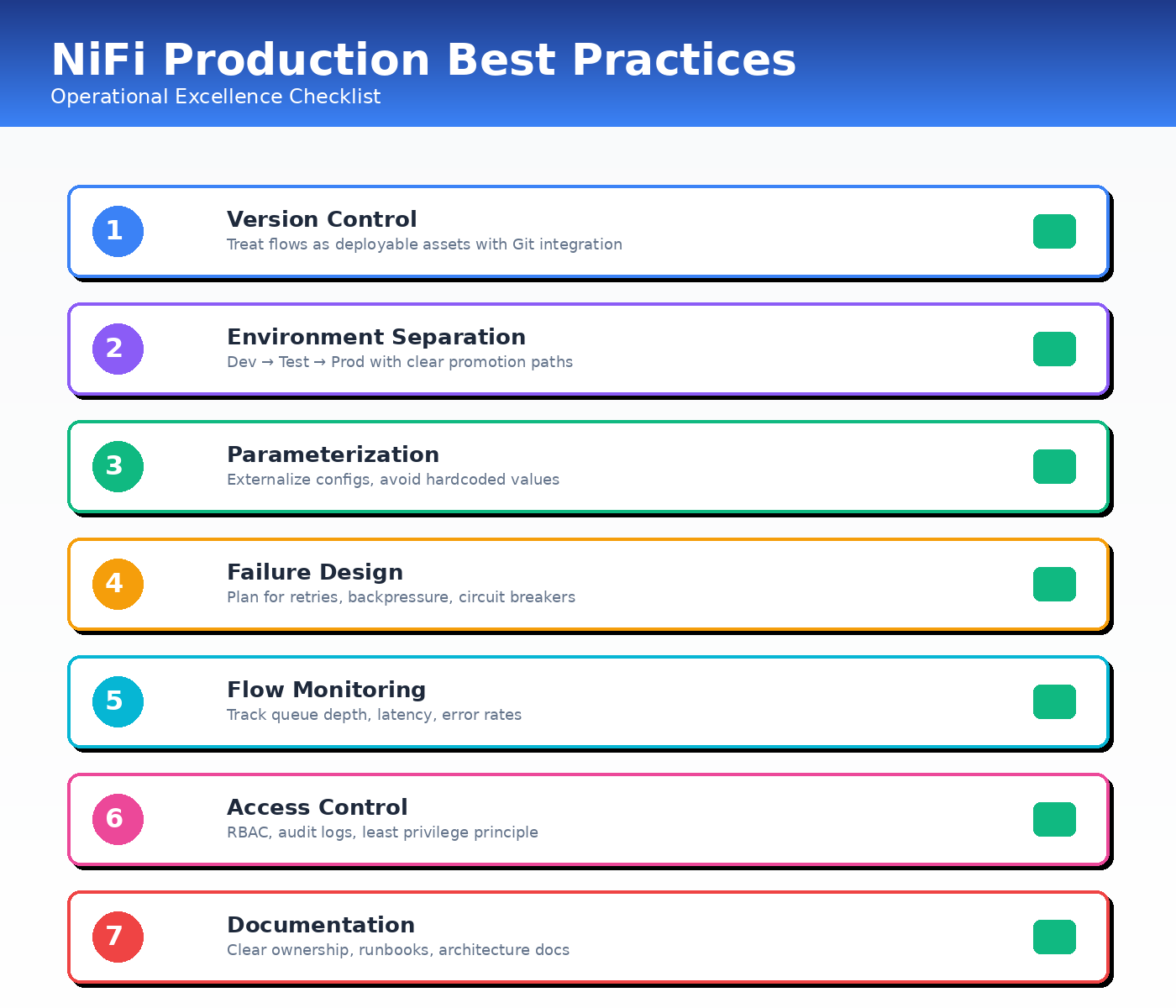Viewport: 1176px width, 1008px height.
Task: Toggle the Environment Separation completion mark
Action: pyautogui.click(x=1054, y=349)
